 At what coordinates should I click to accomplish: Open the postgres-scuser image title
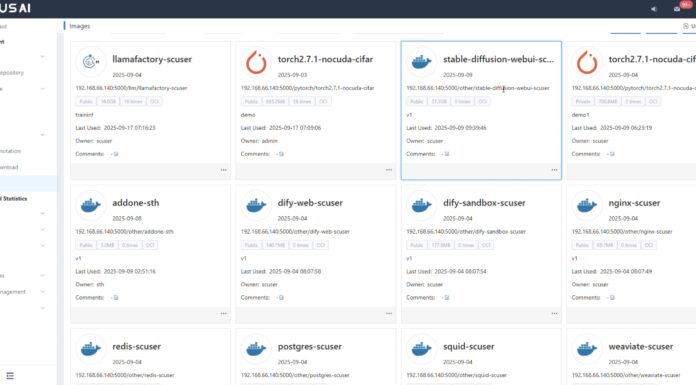(309, 346)
